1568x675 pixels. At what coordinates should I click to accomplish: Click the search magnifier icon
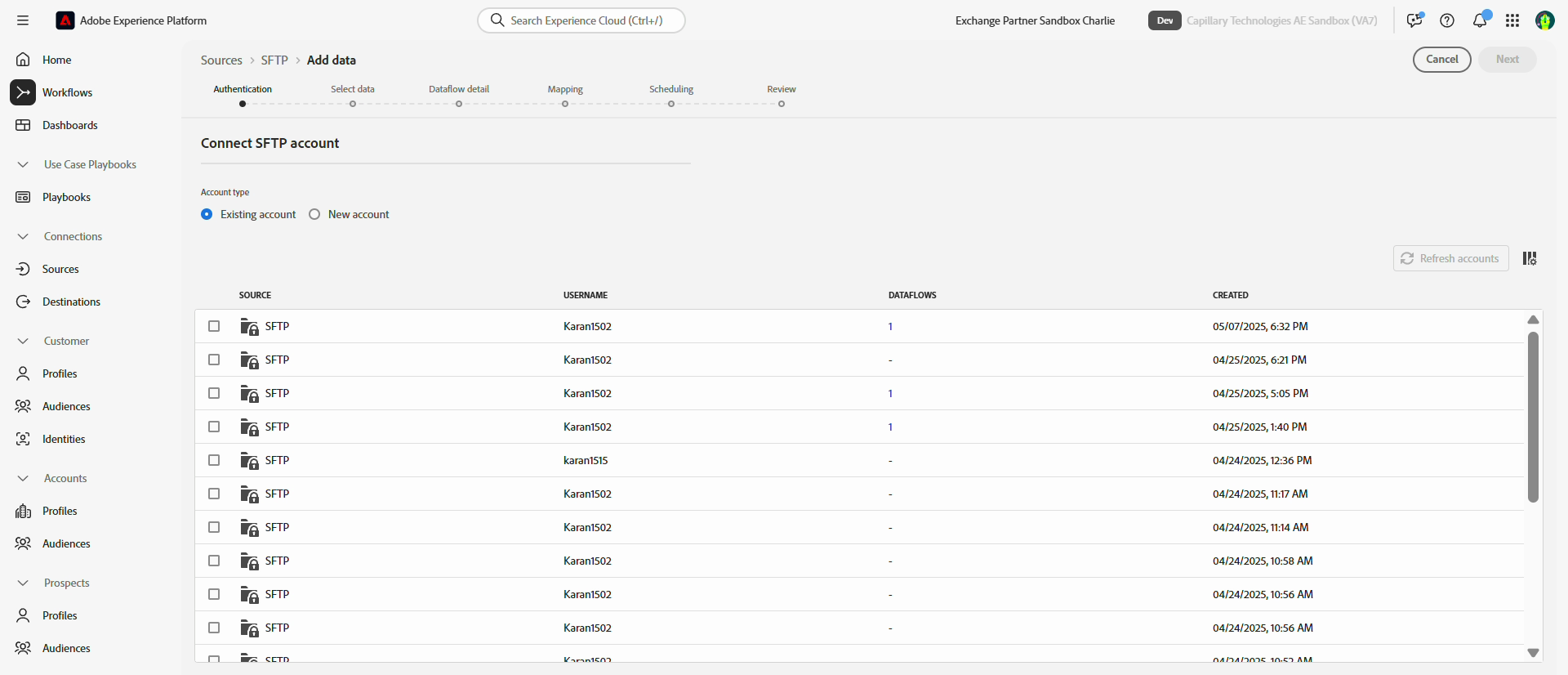[x=497, y=20]
